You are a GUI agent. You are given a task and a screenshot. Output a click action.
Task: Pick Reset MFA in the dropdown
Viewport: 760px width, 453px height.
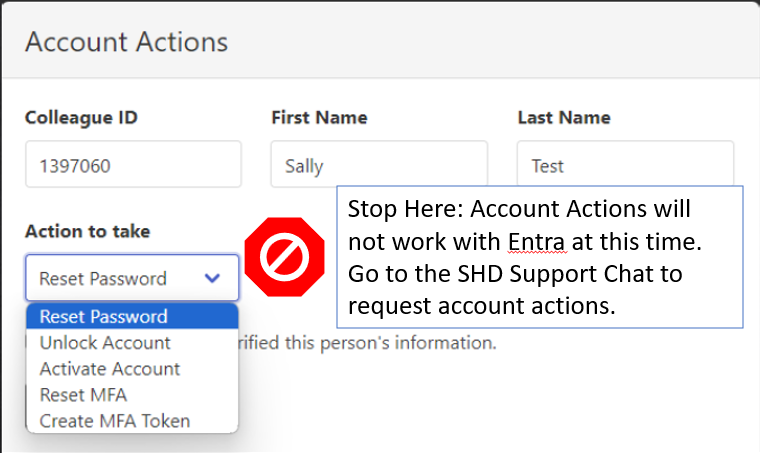pyautogui.click(x=83, y=395)
